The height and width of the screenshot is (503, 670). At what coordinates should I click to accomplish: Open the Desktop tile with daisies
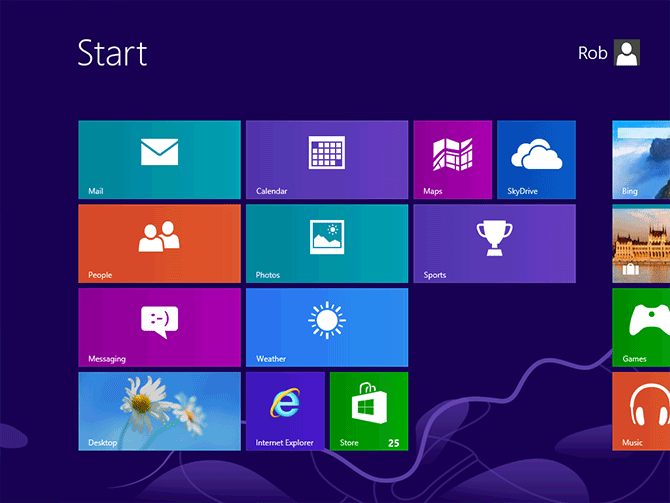point(159,411)
